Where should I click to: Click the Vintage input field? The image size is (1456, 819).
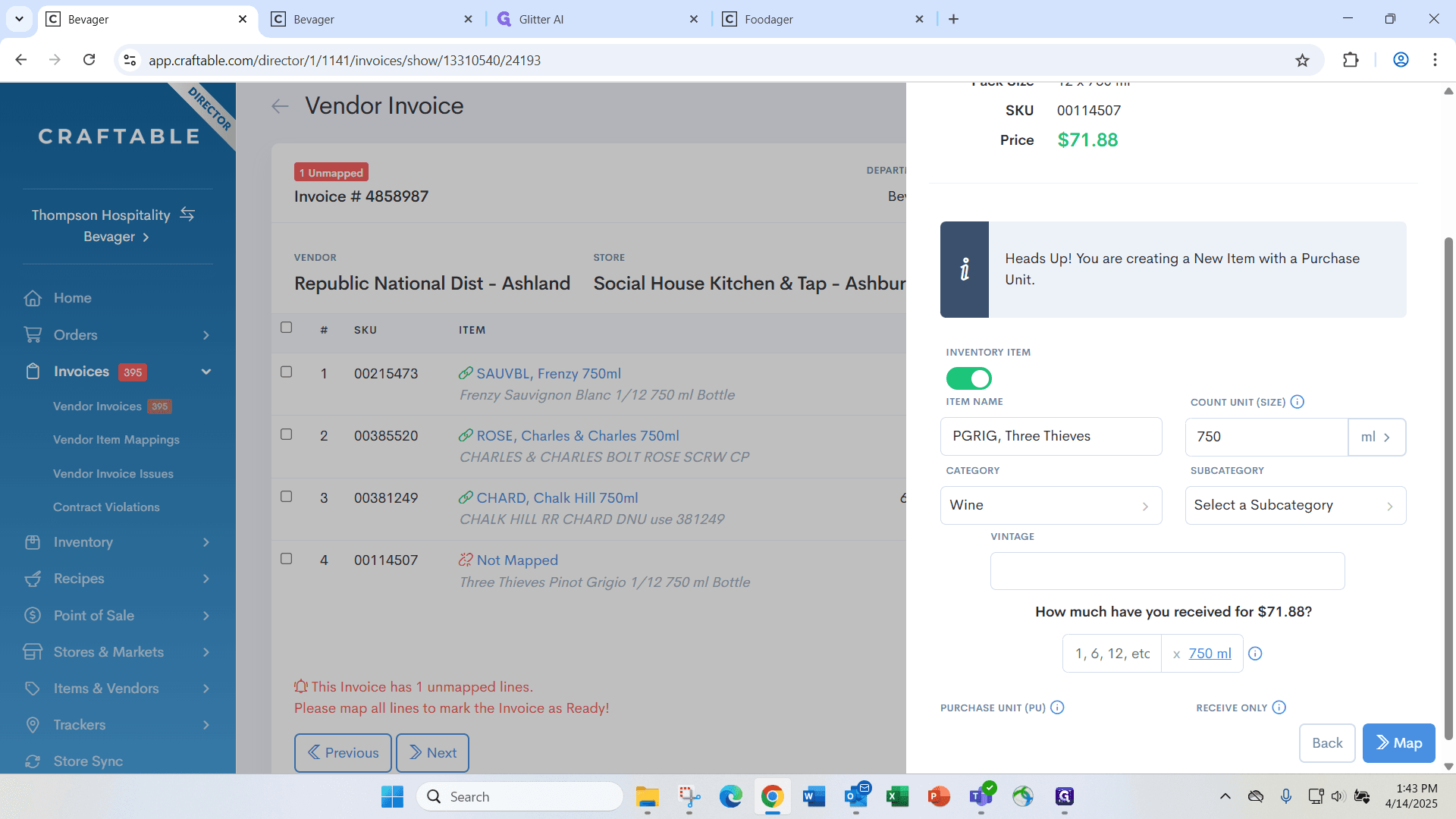pyautogui.click(x=1168, y=571)
